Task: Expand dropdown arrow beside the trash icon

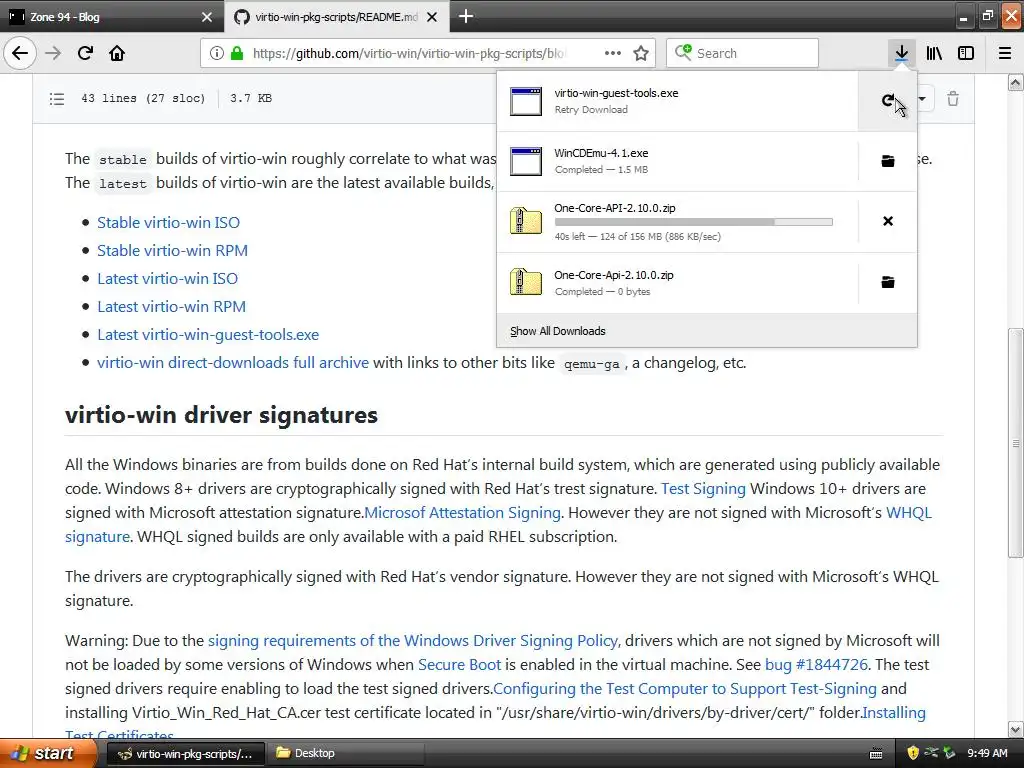Action: click(922, 99)
